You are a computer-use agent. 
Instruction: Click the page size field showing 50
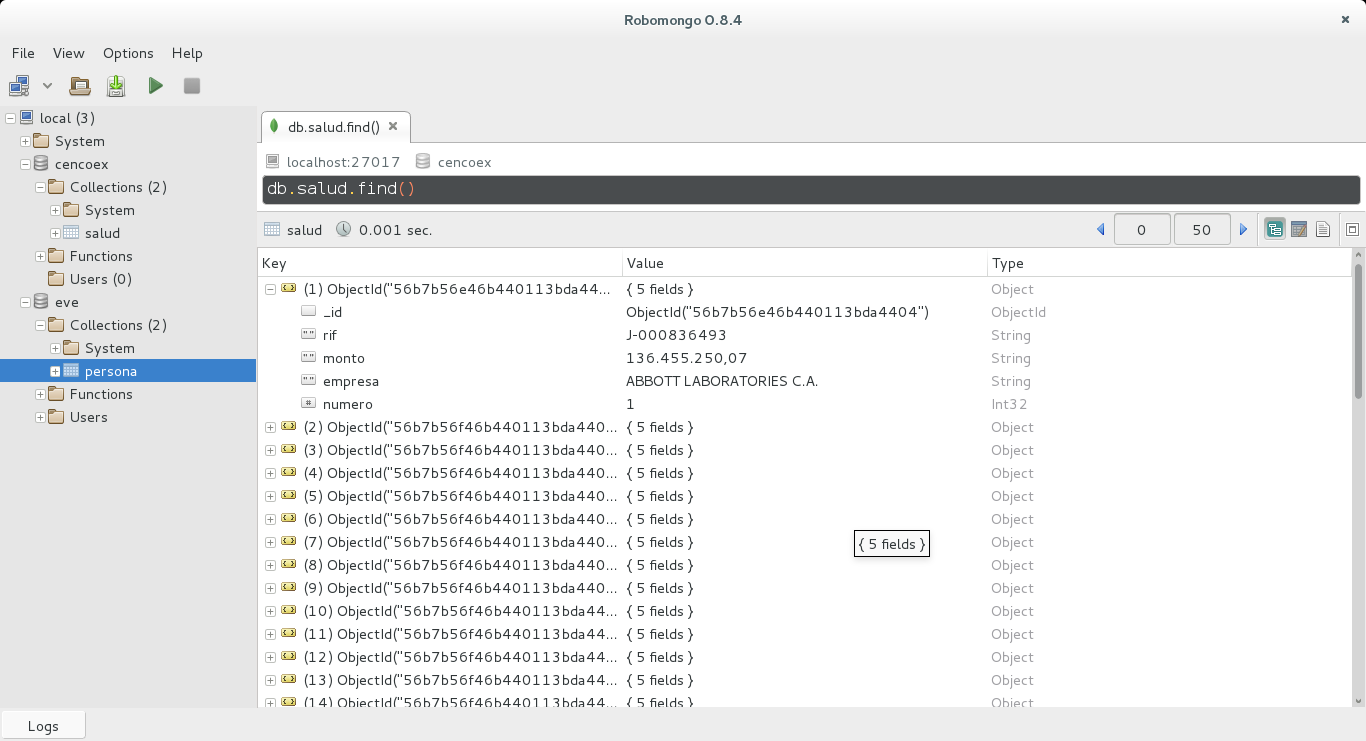point(1201,230)
